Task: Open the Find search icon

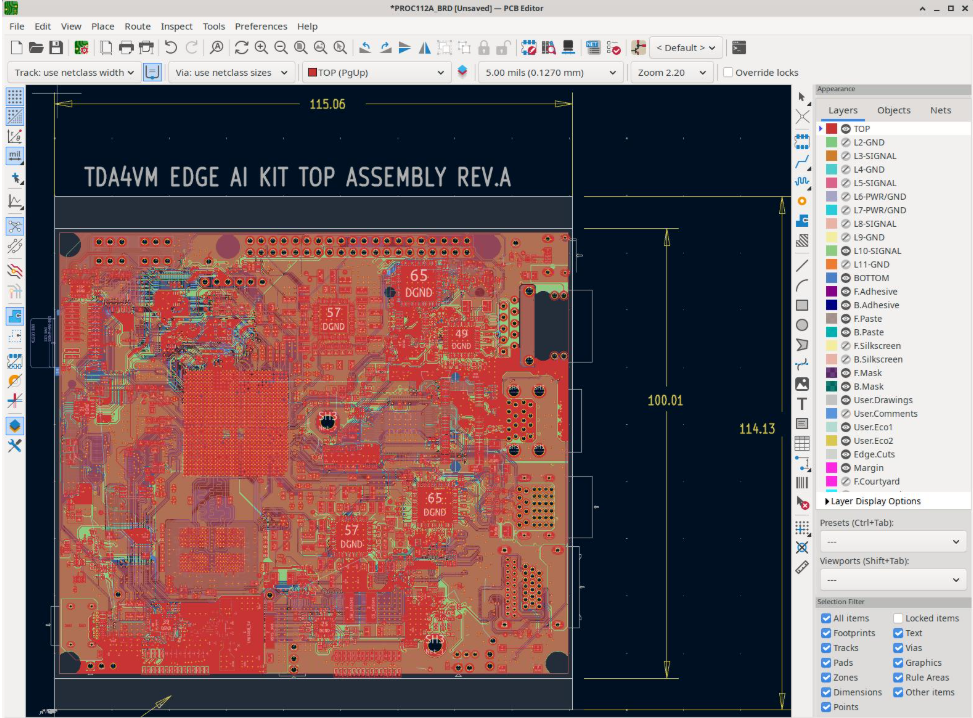Action: [x=217, y=48]
